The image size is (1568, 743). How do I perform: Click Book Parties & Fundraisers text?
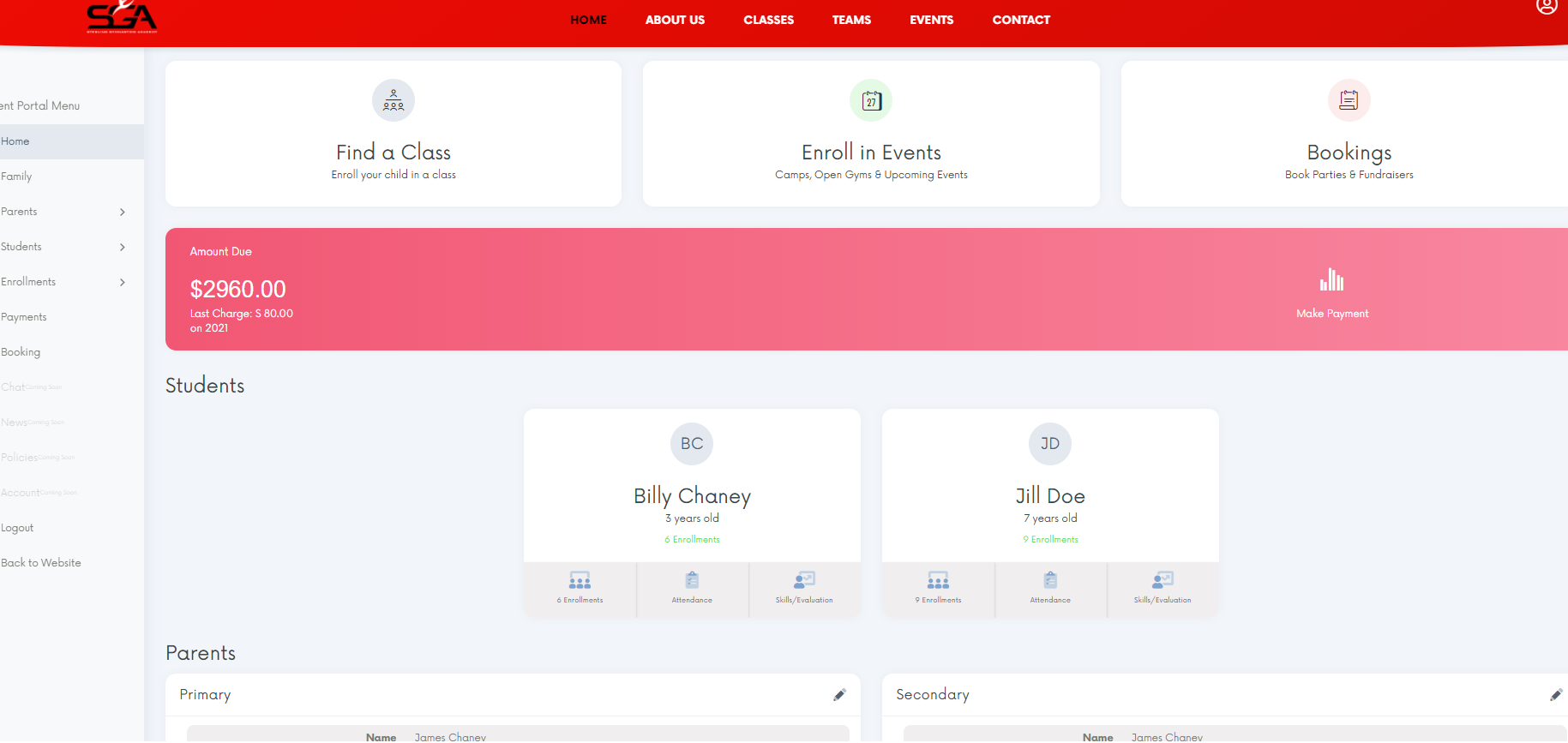(1349, 175)
